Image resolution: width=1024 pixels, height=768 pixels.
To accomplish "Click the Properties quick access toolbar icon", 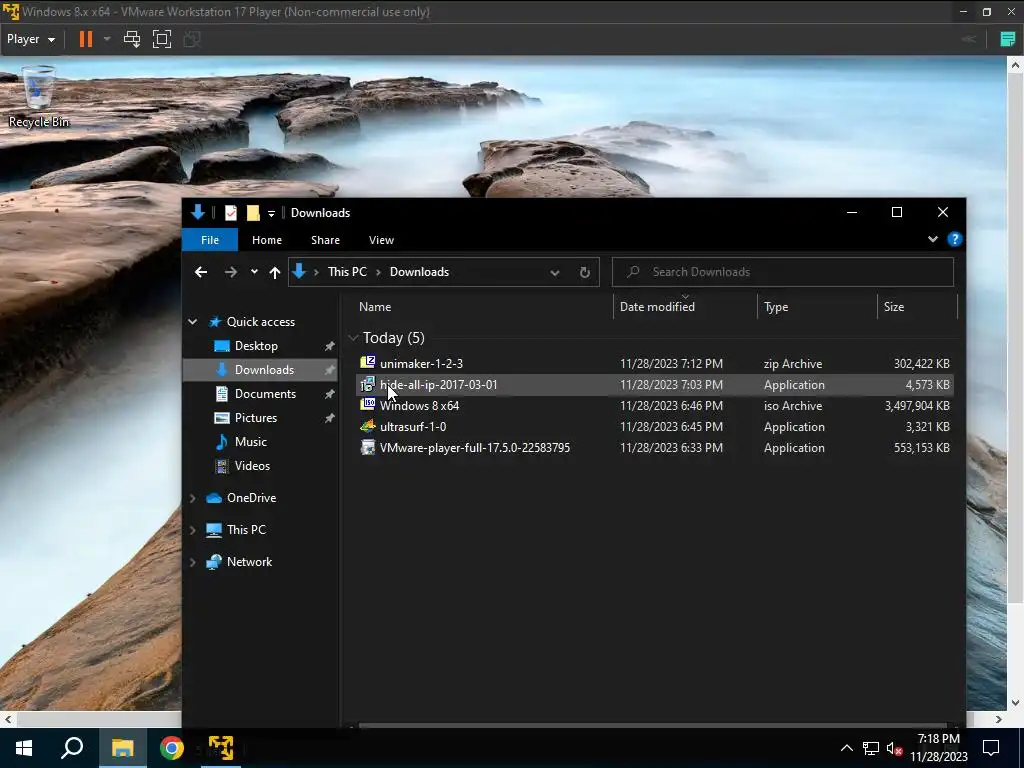I will coord(231,213).
